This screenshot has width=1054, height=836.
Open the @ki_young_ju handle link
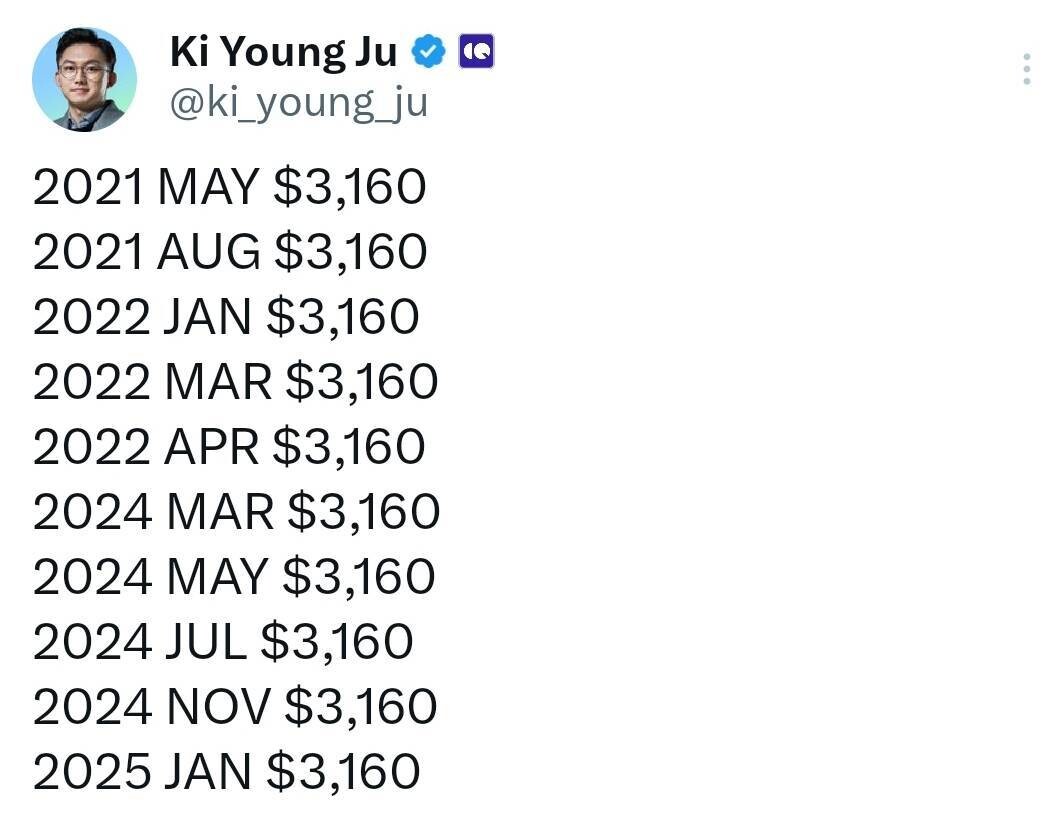click(x=298, y=103)
